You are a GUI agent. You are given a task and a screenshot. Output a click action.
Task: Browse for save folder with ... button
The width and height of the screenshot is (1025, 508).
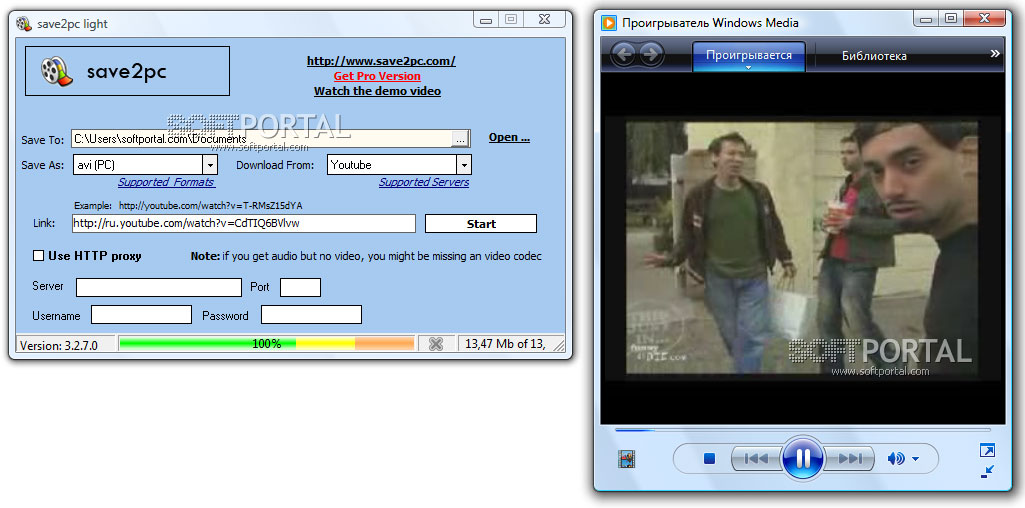460,139
